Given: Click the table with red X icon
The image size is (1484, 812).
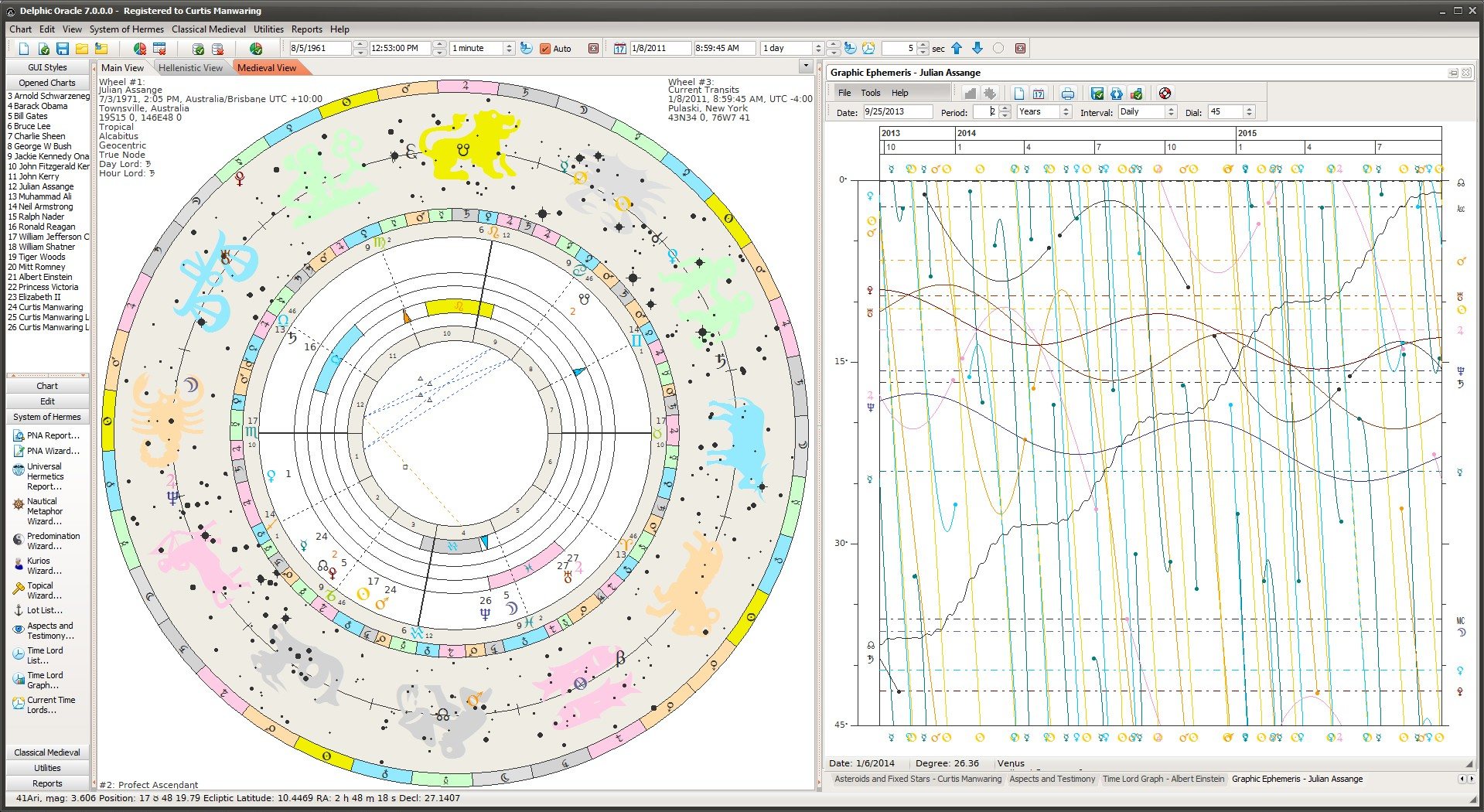Looking at the screenshot, I should click(159, 49).
